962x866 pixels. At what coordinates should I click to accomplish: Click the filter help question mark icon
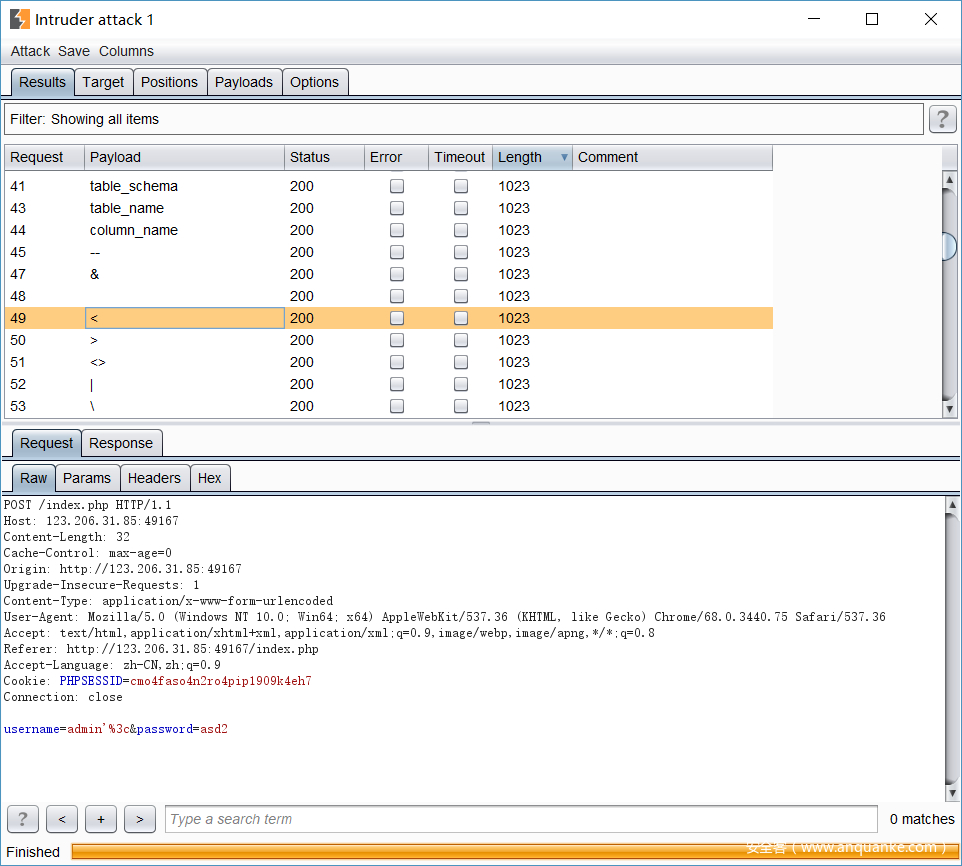coord(942,119)
